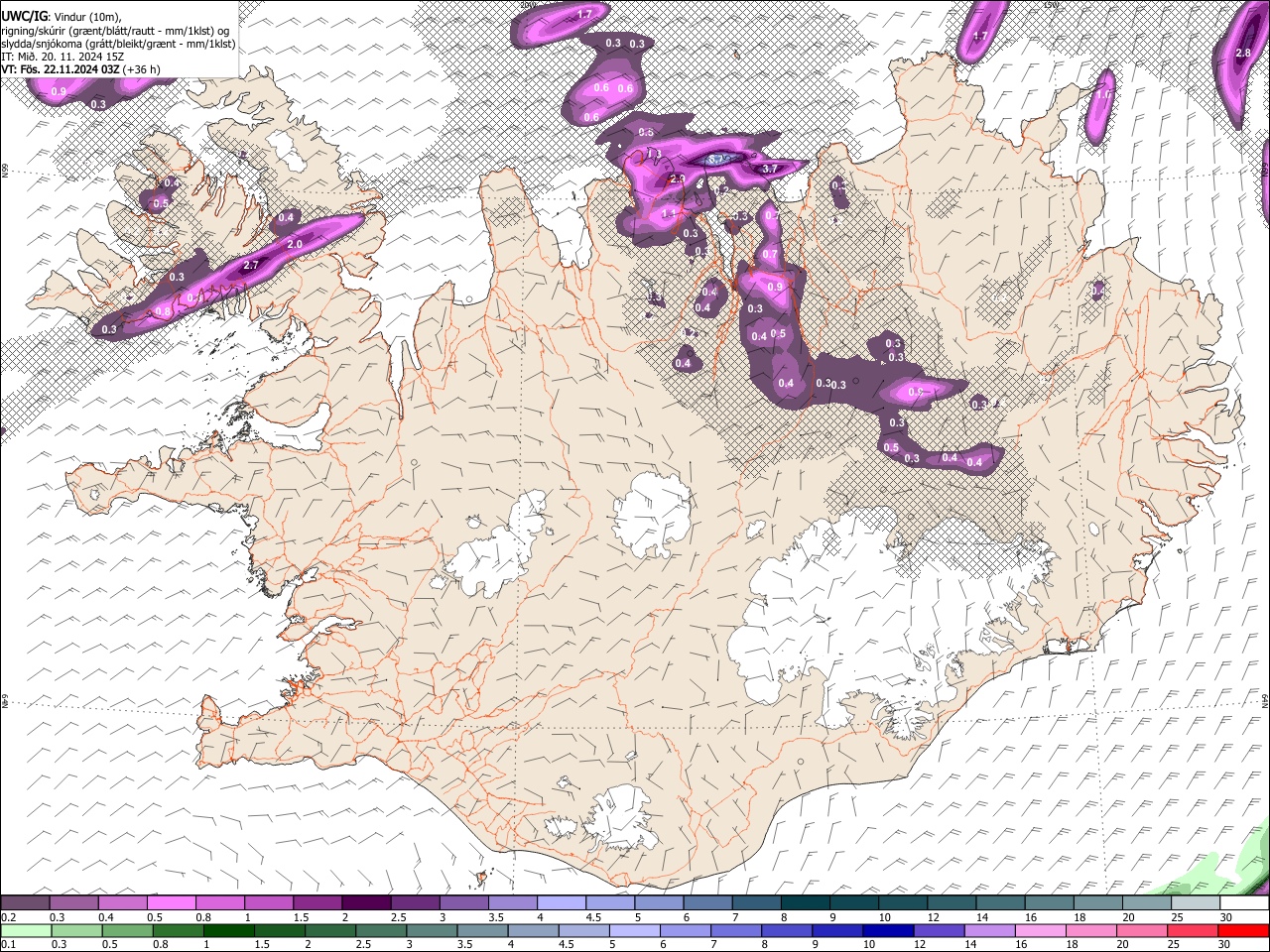
Task: Pick the white 30 swatch in upper legend
Action: (x=1245, y=902)
